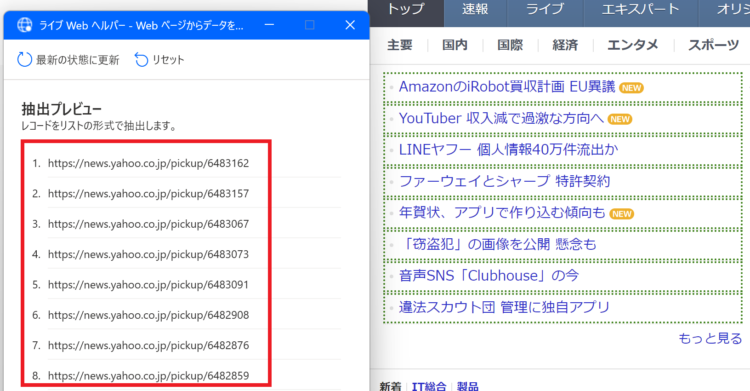This screenshot has height=391, width=750.
Task: Click the reset undo arrow icon
Action: pos(141,60)
